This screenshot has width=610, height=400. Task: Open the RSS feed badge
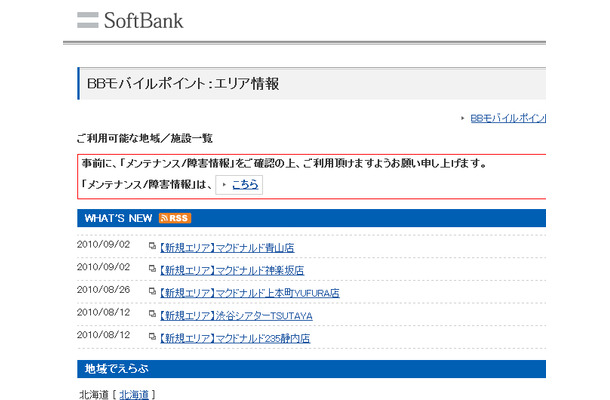(175, 218)
